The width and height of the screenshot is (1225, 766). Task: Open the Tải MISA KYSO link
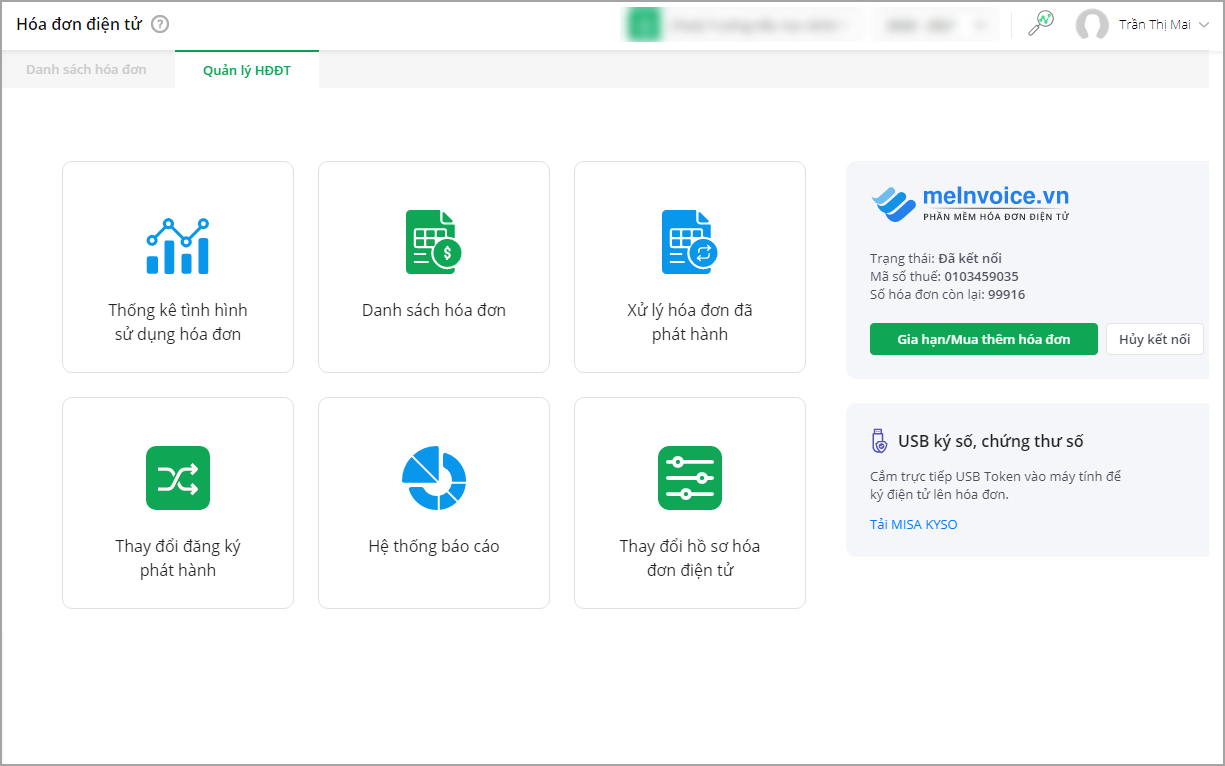tap(913, 524)
